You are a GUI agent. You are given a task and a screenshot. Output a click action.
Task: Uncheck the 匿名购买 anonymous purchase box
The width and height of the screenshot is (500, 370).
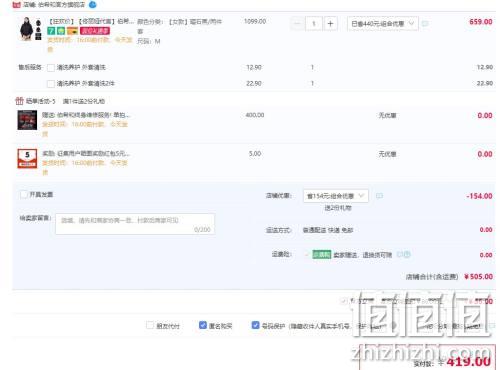[x=203, y=325]
